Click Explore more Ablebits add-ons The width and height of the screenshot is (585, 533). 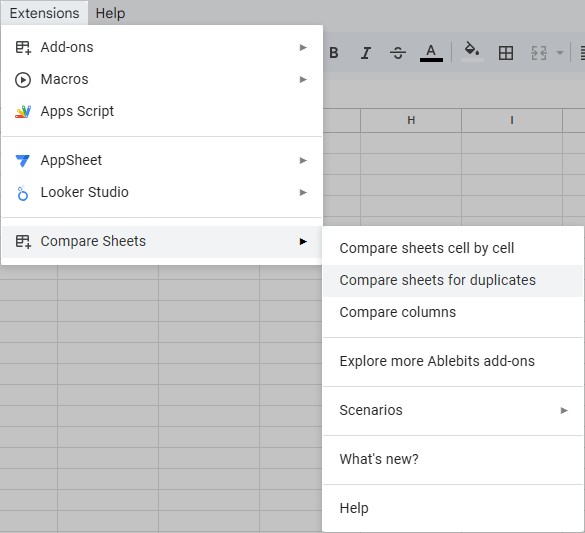[x=453, y=361]
